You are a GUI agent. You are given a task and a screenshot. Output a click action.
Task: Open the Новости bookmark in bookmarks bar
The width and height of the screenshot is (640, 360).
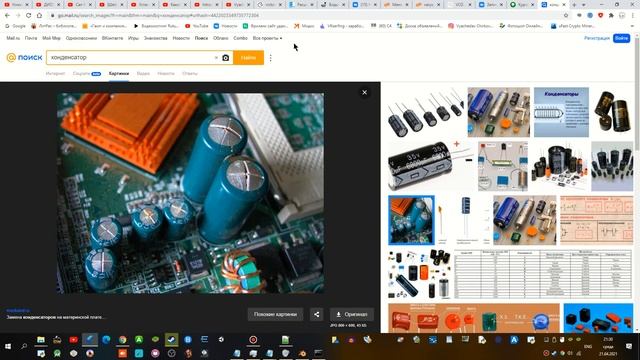coord(226,26)
